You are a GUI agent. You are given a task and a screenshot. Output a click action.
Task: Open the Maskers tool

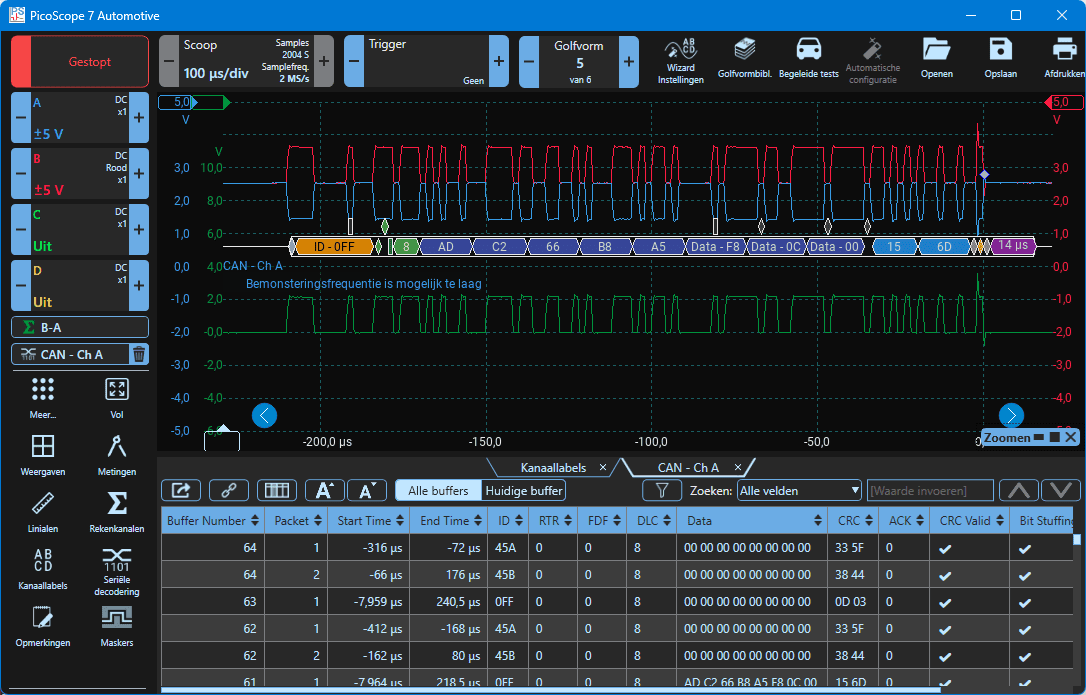click(116, 625)
